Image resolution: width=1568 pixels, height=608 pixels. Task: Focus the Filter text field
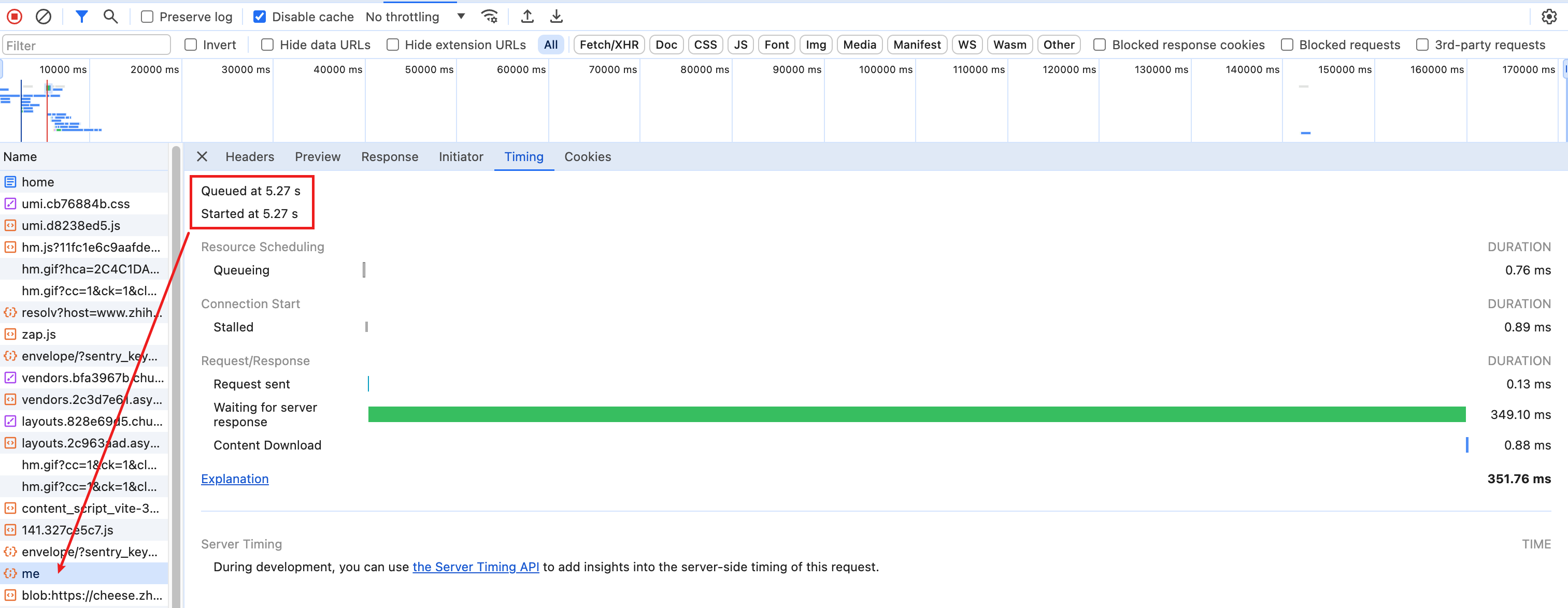coord(87,45)
